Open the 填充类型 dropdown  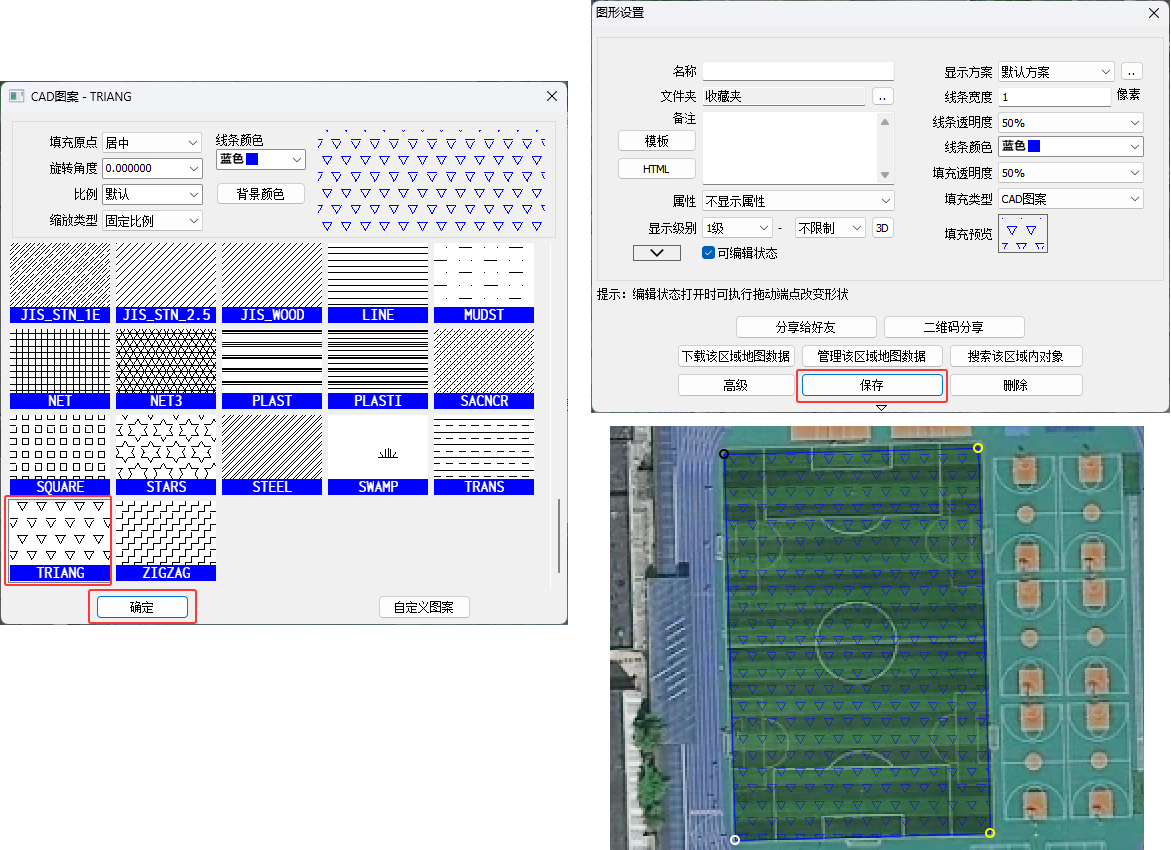[1071, 199]
